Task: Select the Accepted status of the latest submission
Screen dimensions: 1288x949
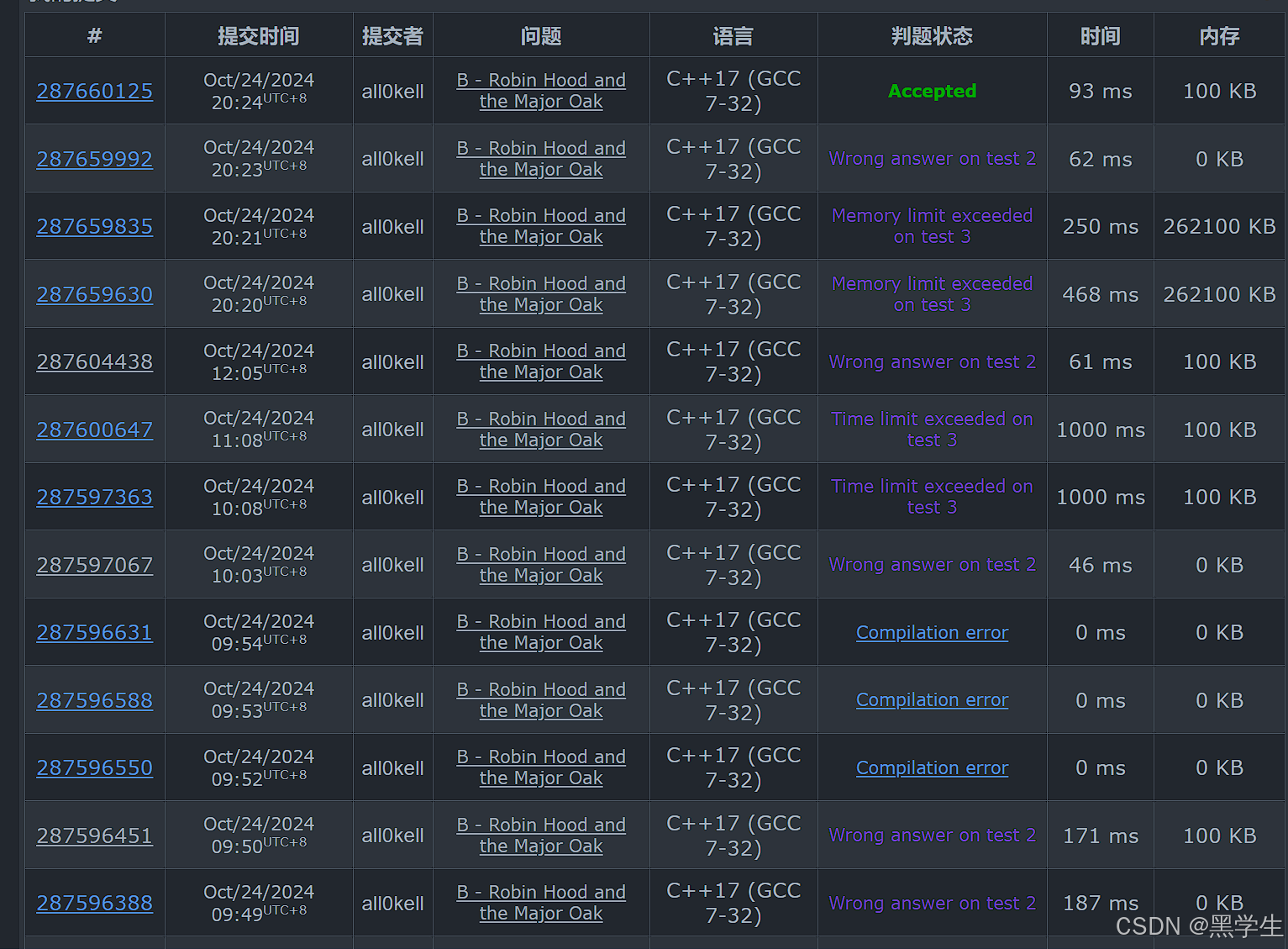Action: pos(931,91)
